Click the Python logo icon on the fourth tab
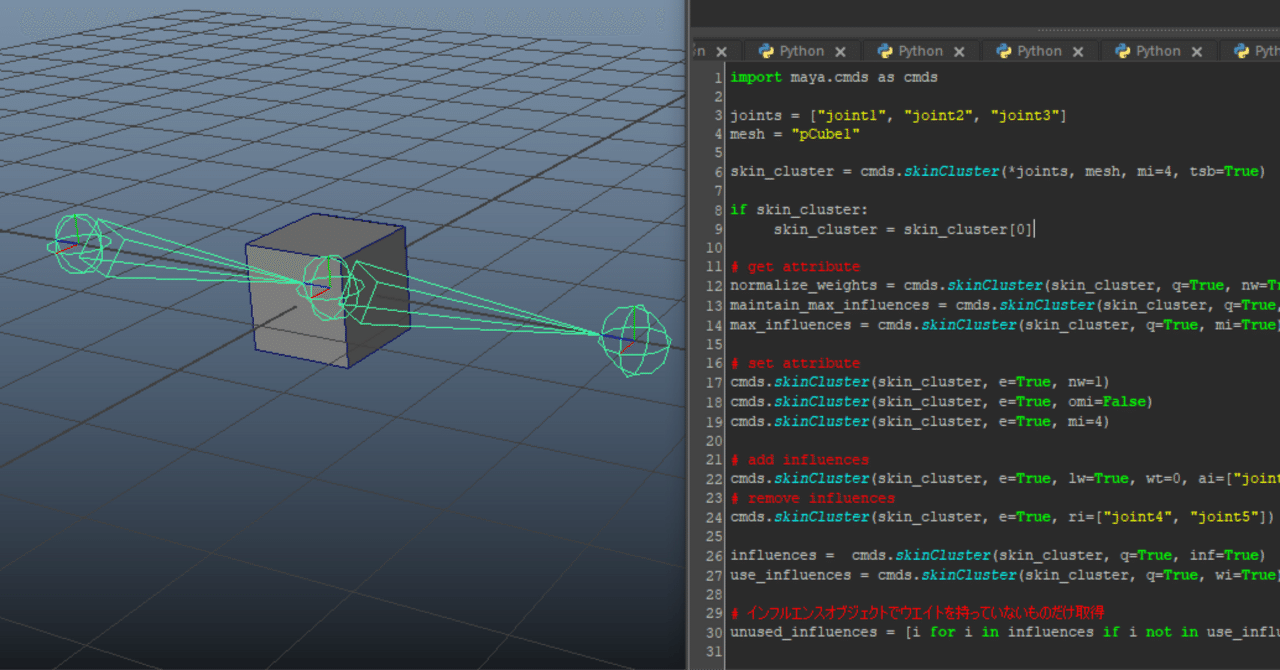This screenshot has width=1280, height=670. click(x=1003, y=50)
